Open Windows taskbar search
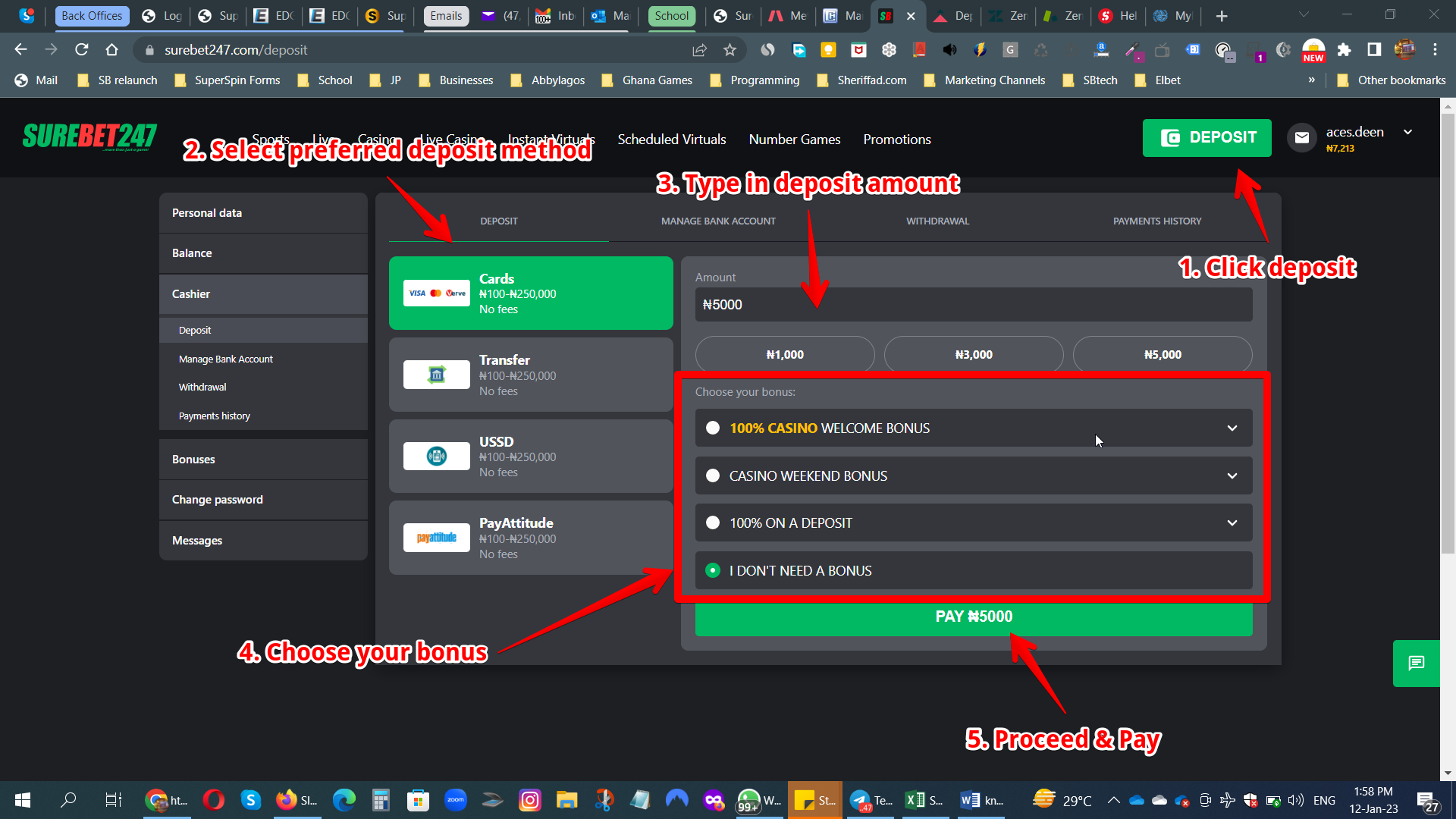Screen dimensions: 1456x819 (x=68, y=800)
